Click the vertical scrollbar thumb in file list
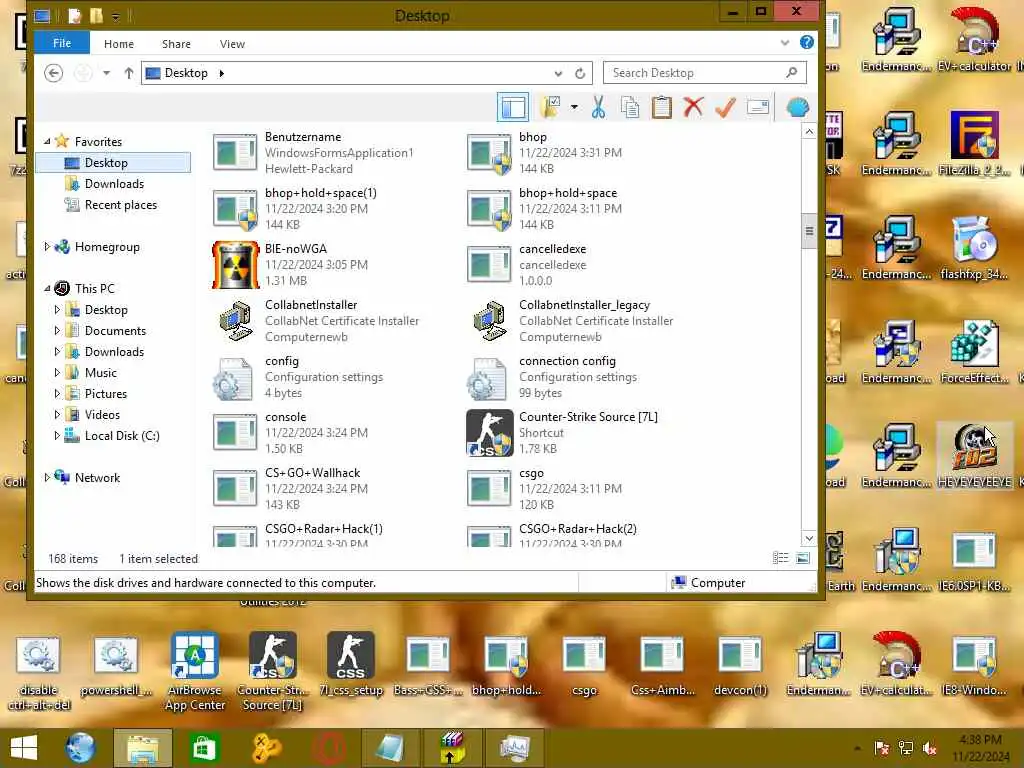The width and height of the screenshot is (1024, 768). coord(808,231)
